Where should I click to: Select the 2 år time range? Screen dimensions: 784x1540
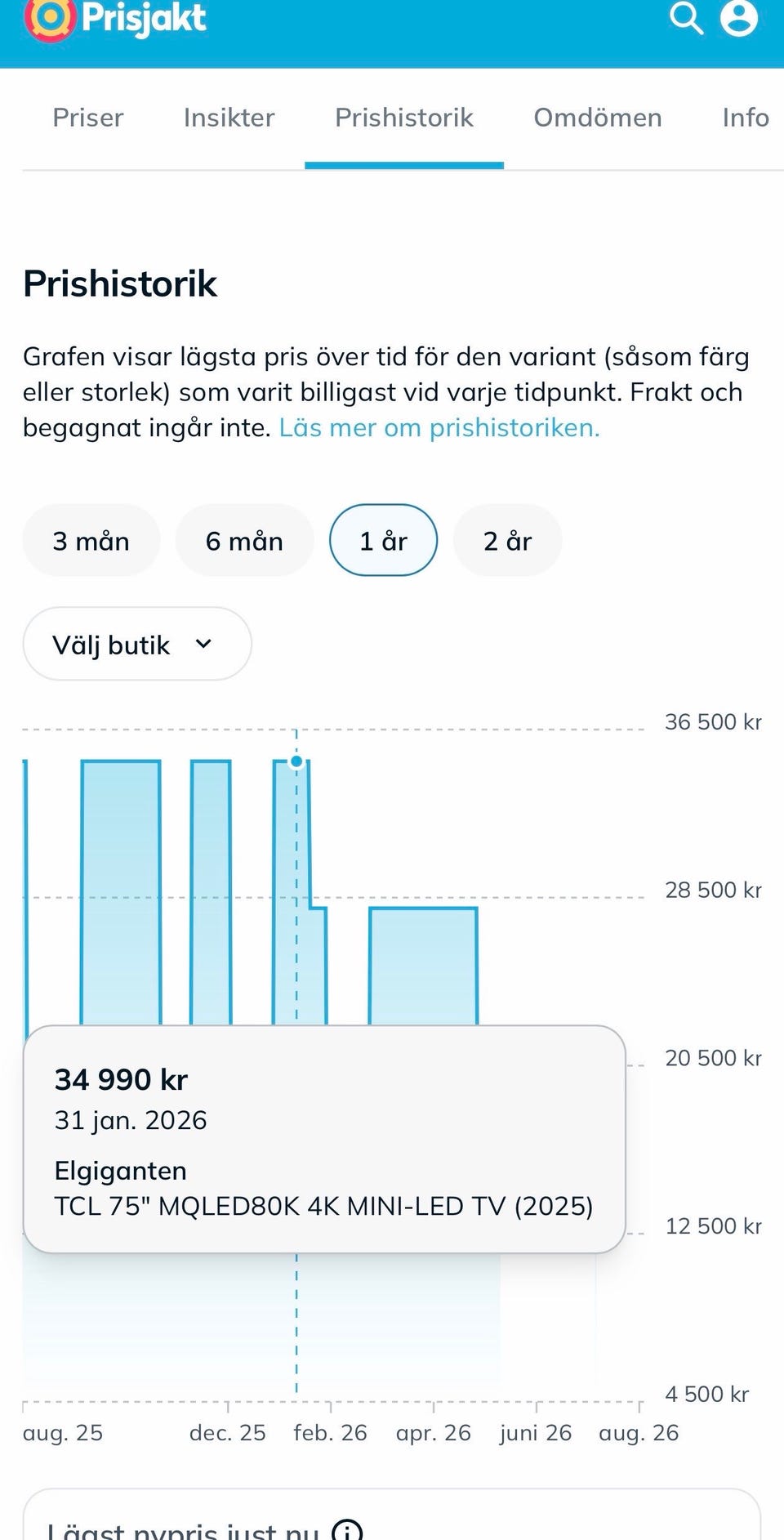coord(507,540)
